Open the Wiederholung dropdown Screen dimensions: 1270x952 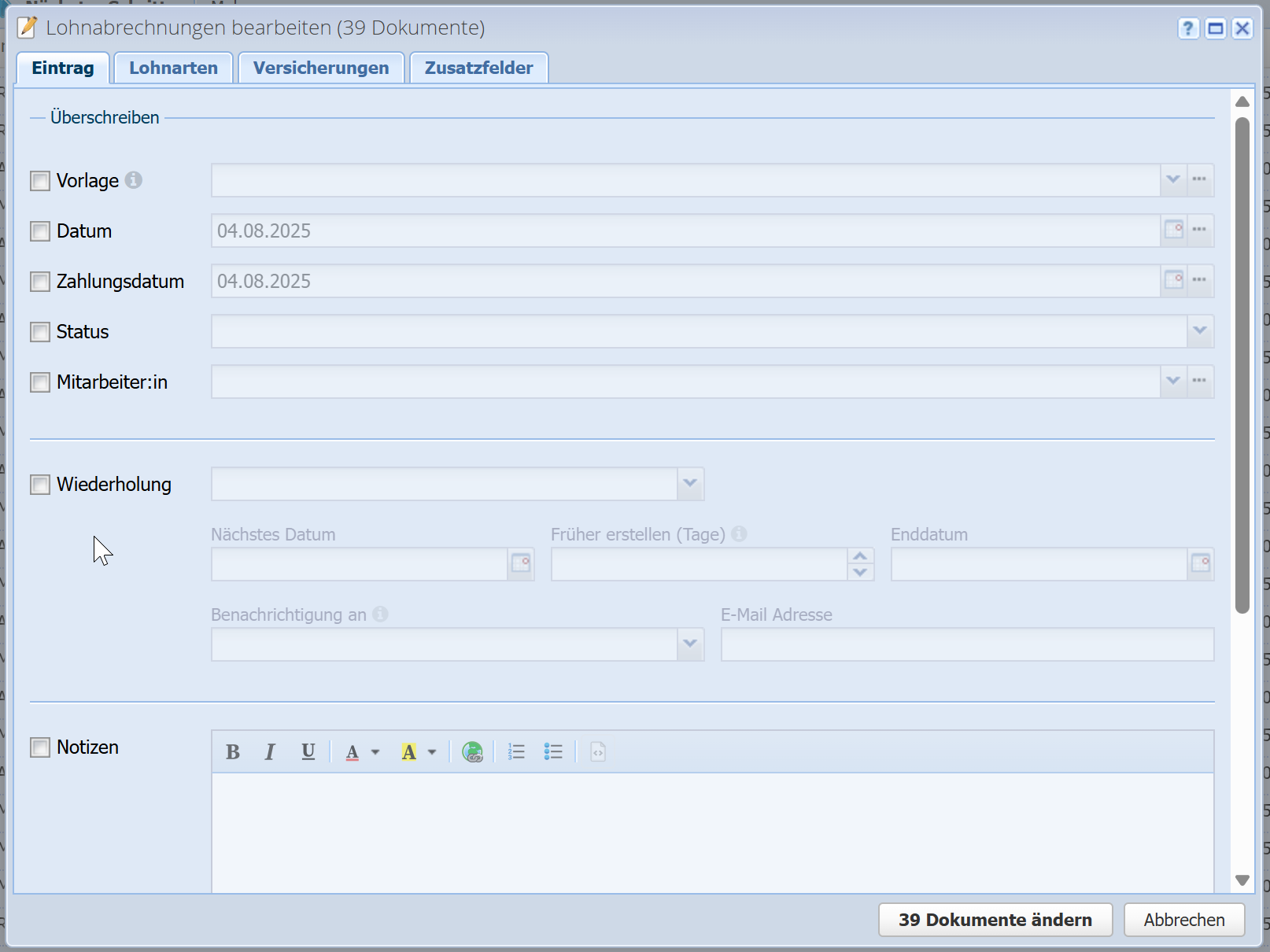coord(690,484)
